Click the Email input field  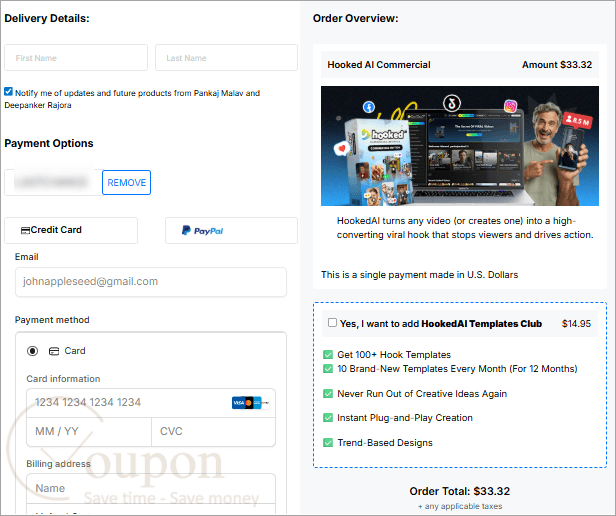151,282
